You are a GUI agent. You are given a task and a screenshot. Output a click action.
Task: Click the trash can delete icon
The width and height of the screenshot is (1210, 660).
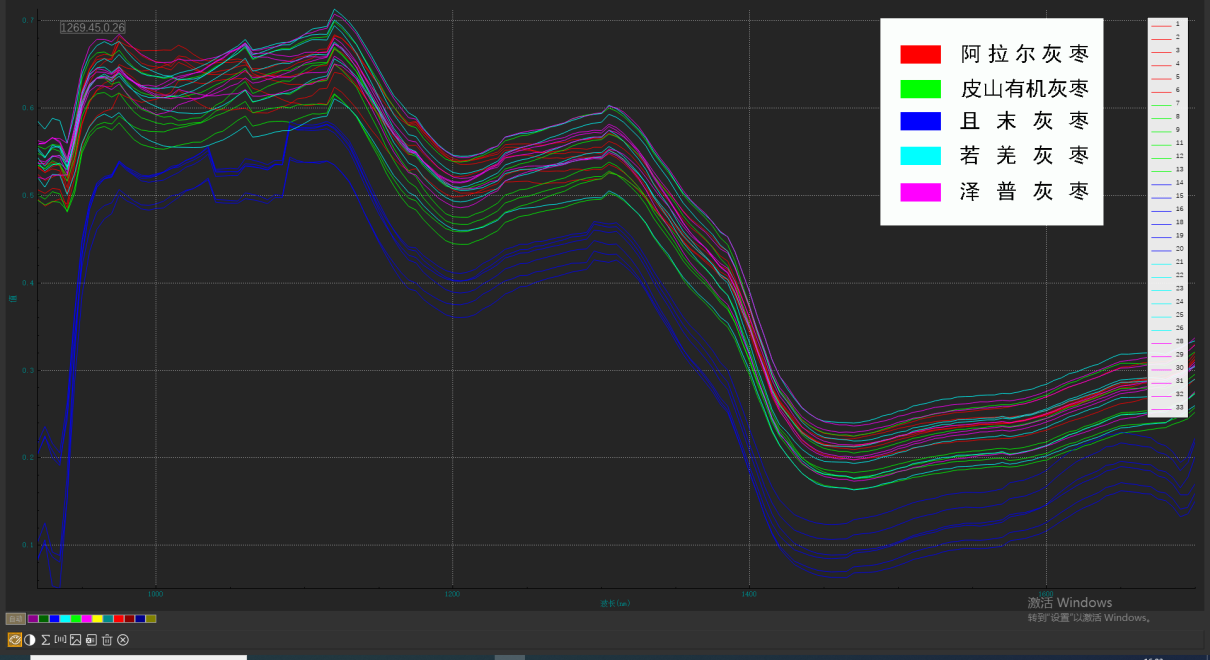click(x=107, y=640)
